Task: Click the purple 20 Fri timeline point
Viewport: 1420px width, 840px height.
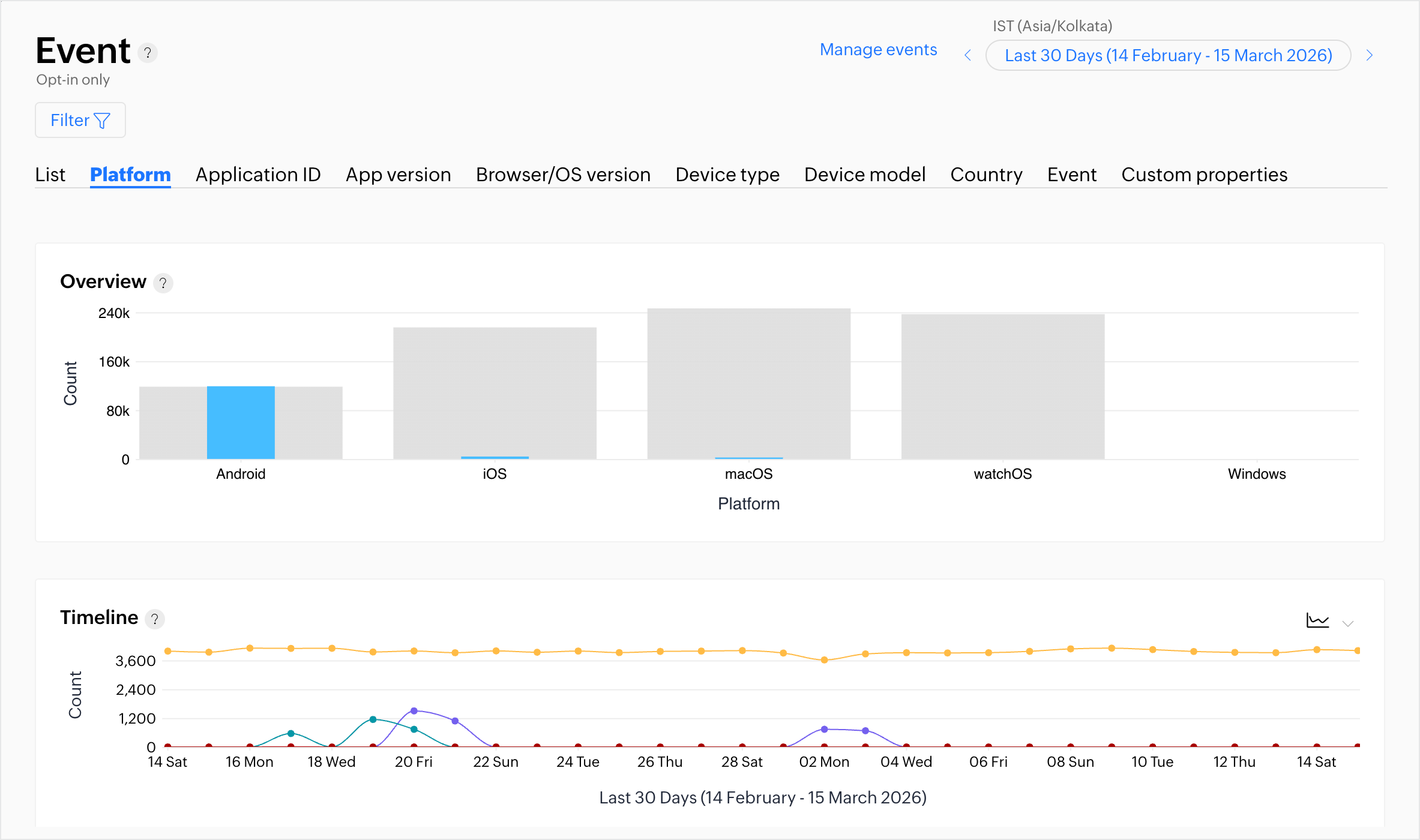Action: 414,711
